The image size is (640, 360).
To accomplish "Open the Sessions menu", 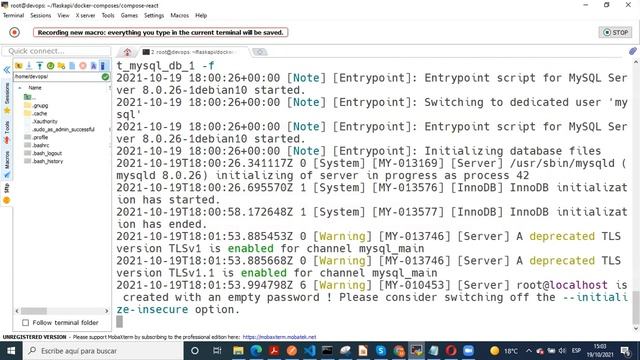I will (40, 16).
